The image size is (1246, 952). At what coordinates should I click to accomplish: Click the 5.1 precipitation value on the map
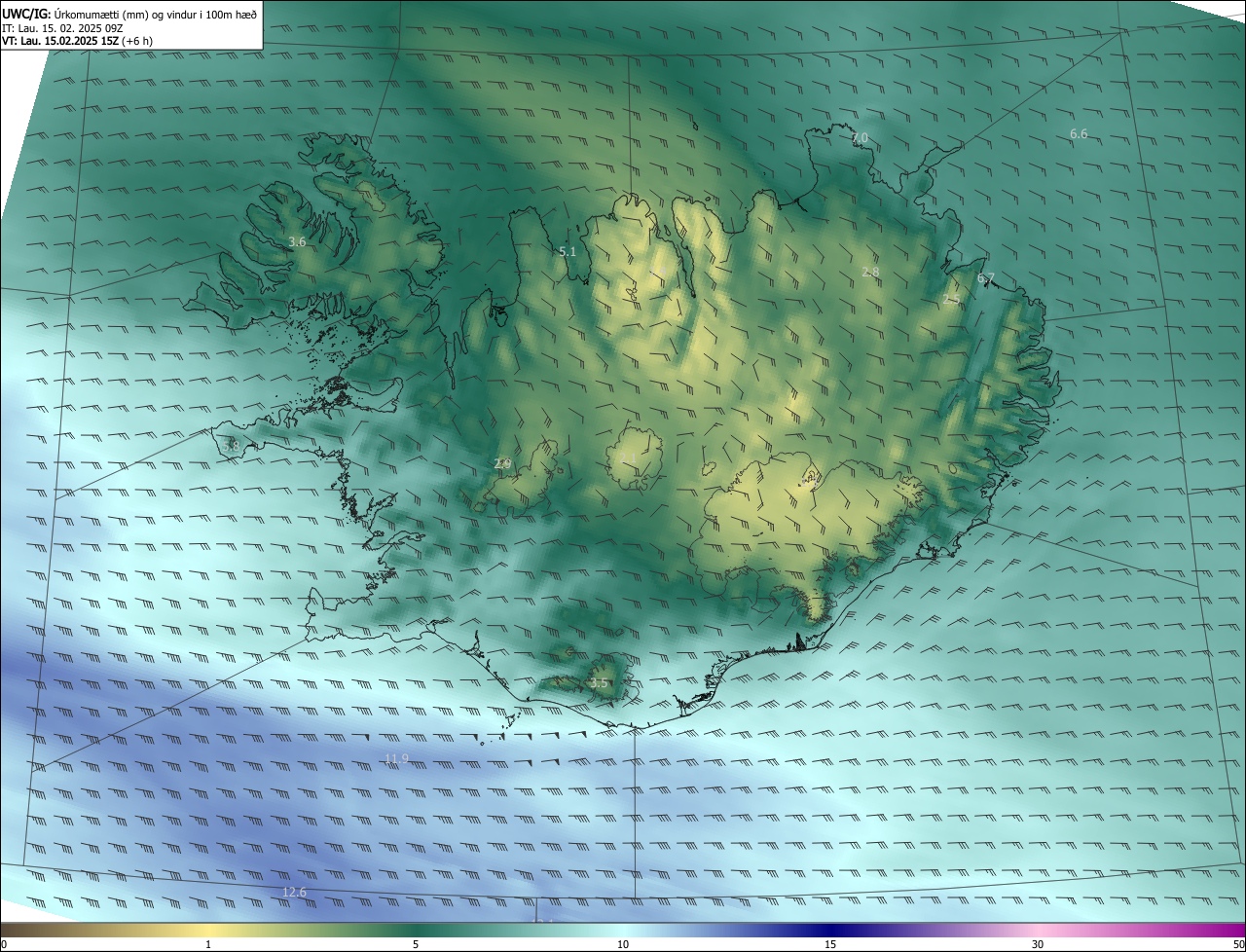[x=568, y=251]
